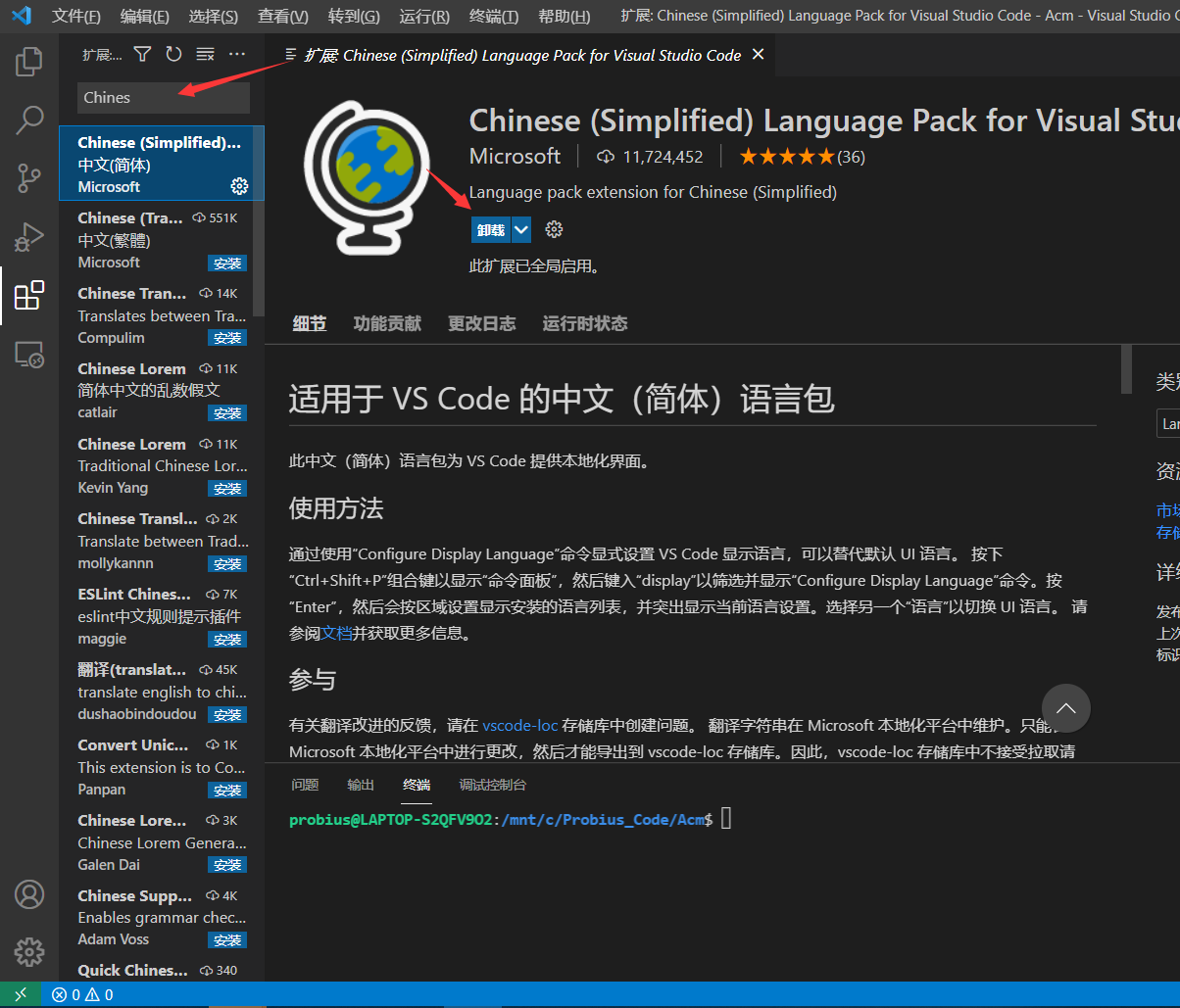
Task: Open extensions view more actions ellipsis
Action: pyautogui.click(x=237, y=55)
